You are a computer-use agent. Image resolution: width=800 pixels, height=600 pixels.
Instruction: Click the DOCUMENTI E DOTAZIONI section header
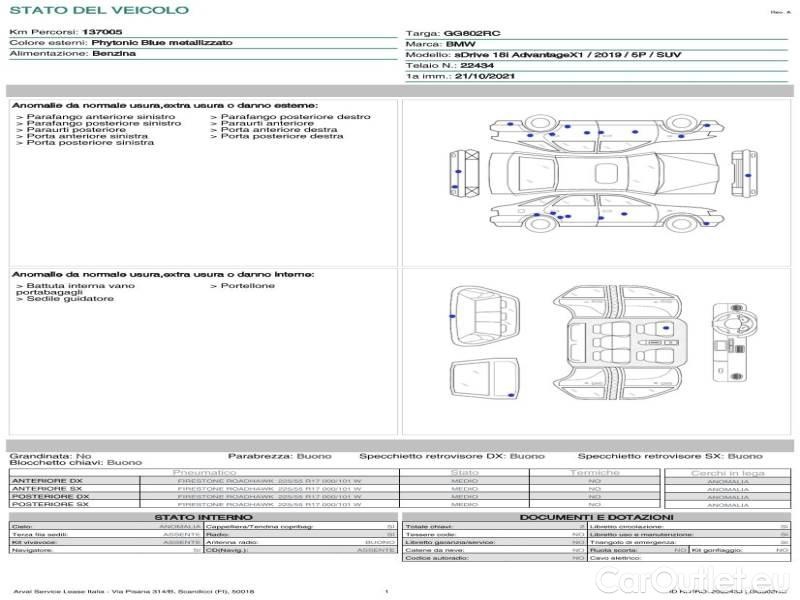click(596, 516)
